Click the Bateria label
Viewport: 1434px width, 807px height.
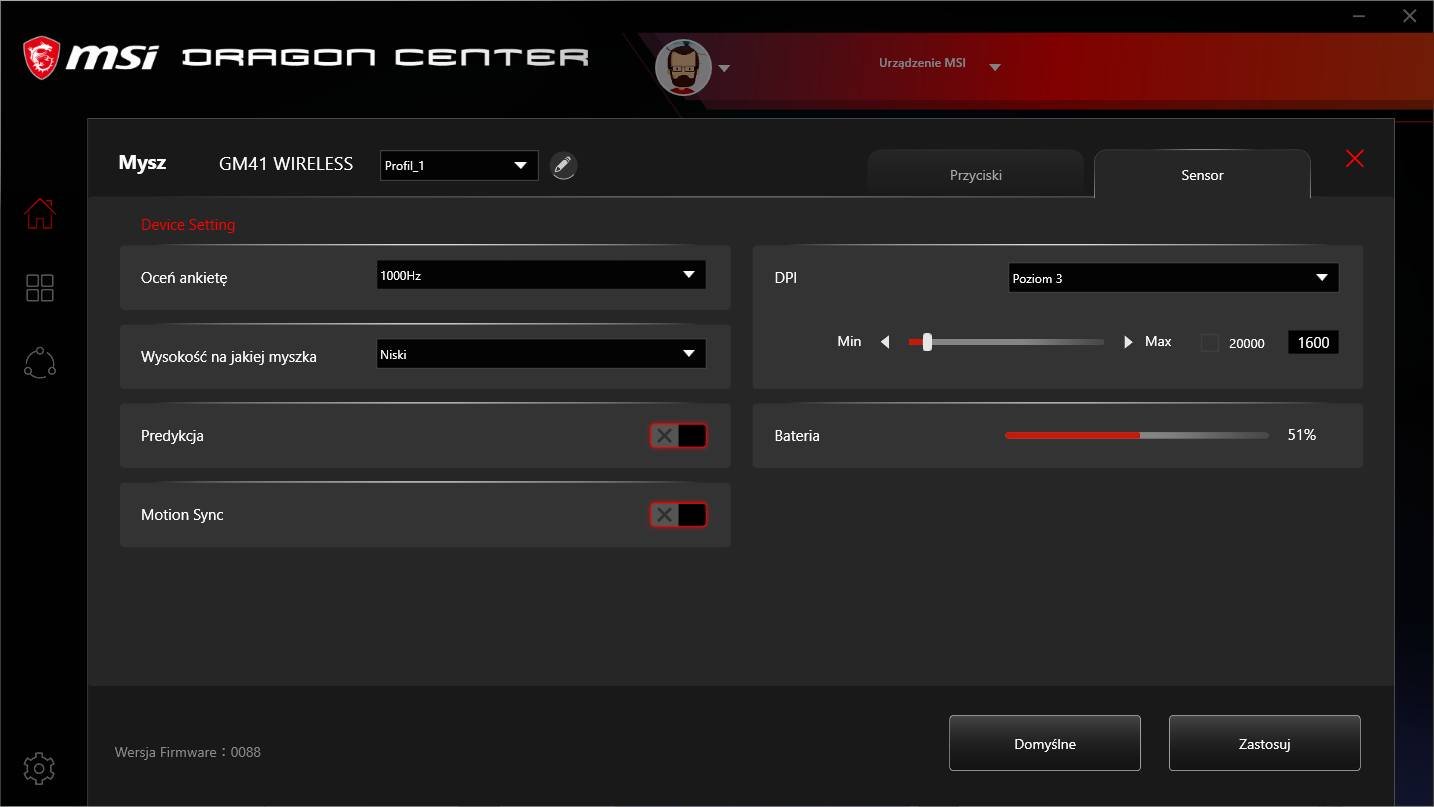click(797, 436)
